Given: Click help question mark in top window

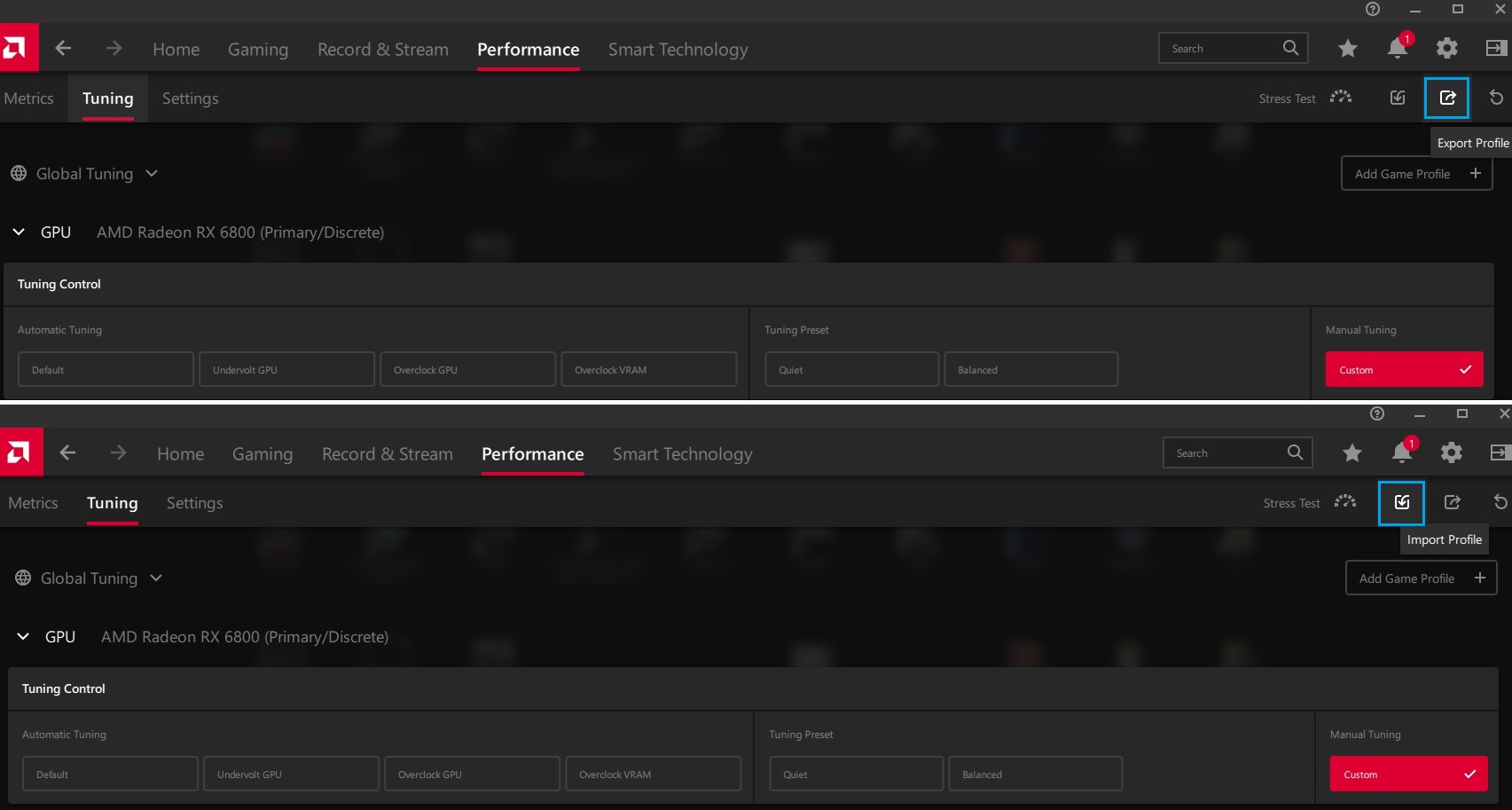Looking at the screenshot, I should pos(1373,10).
